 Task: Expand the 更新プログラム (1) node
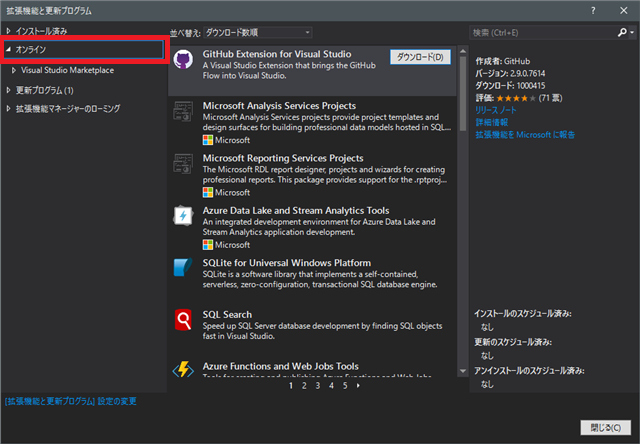9,90
